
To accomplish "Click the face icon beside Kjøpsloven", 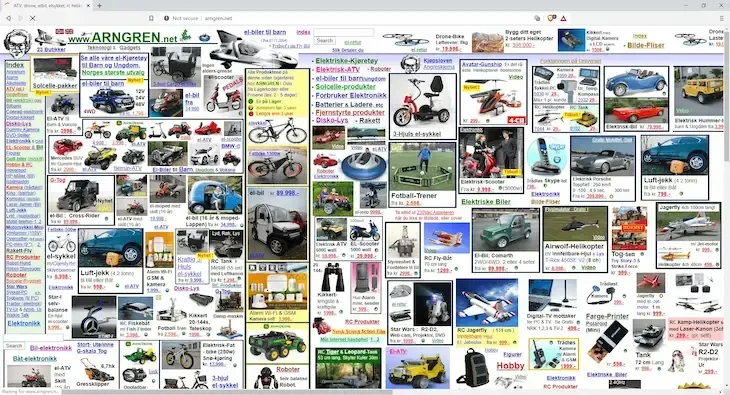I will 410,64.
